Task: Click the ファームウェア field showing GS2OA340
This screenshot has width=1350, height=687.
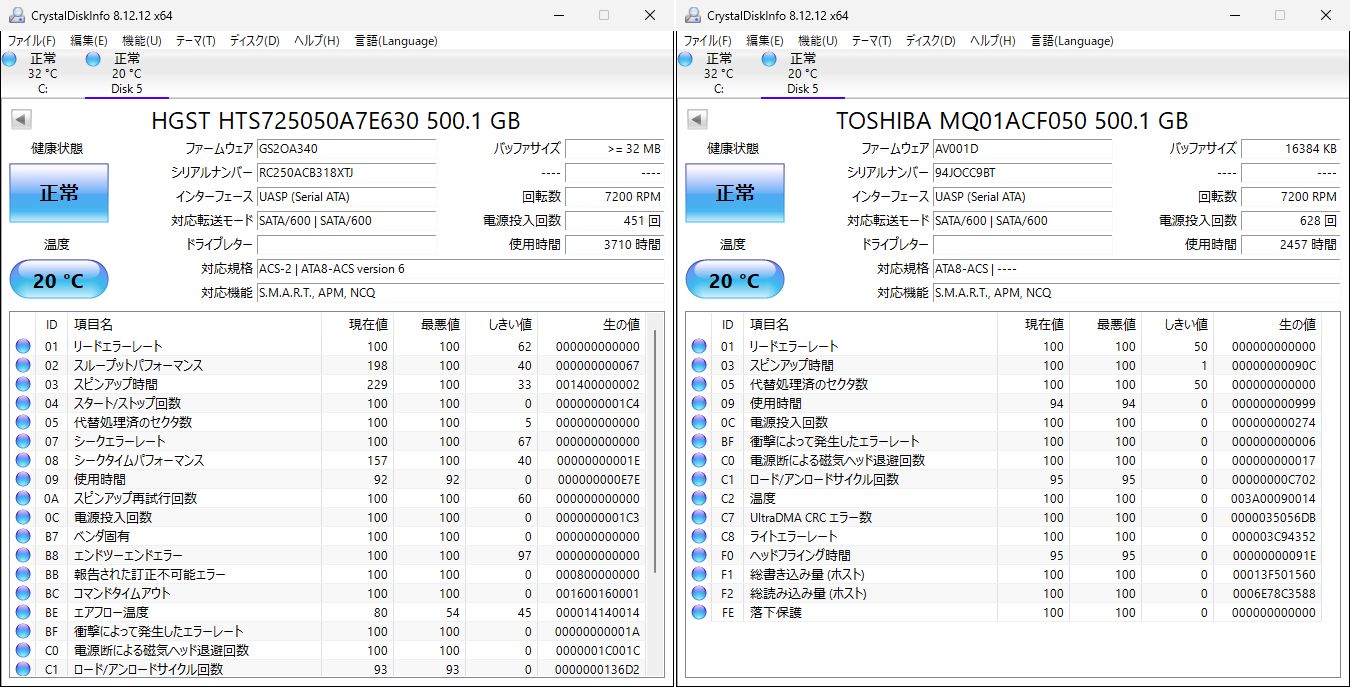Action: click(347, 148)
